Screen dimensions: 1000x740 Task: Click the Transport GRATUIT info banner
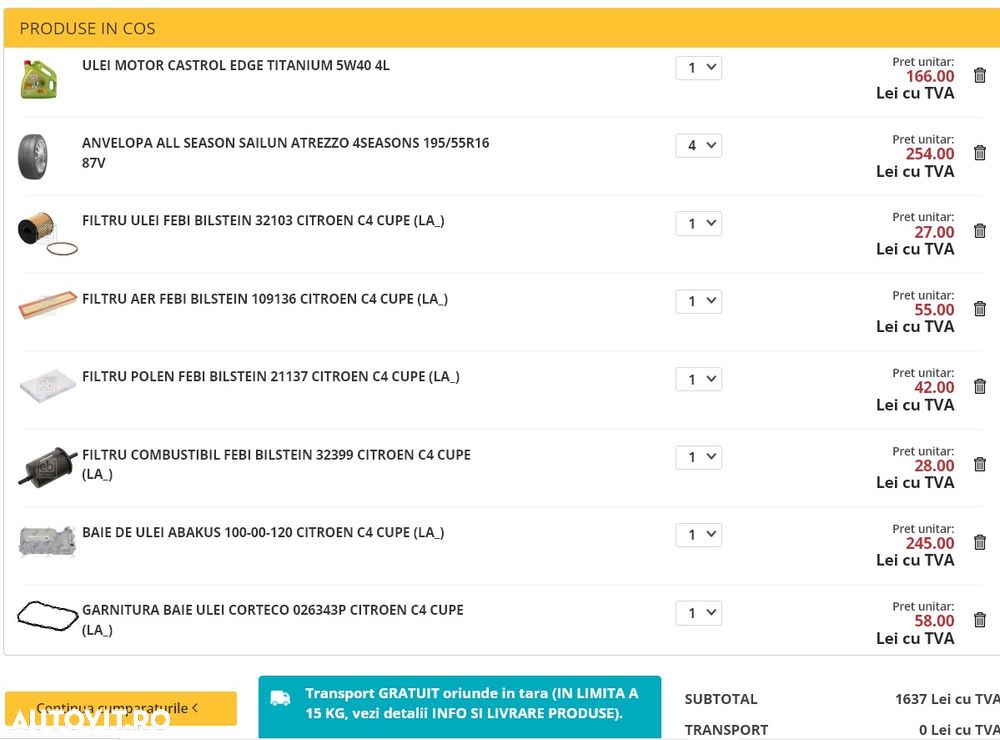tap(460, 707)
